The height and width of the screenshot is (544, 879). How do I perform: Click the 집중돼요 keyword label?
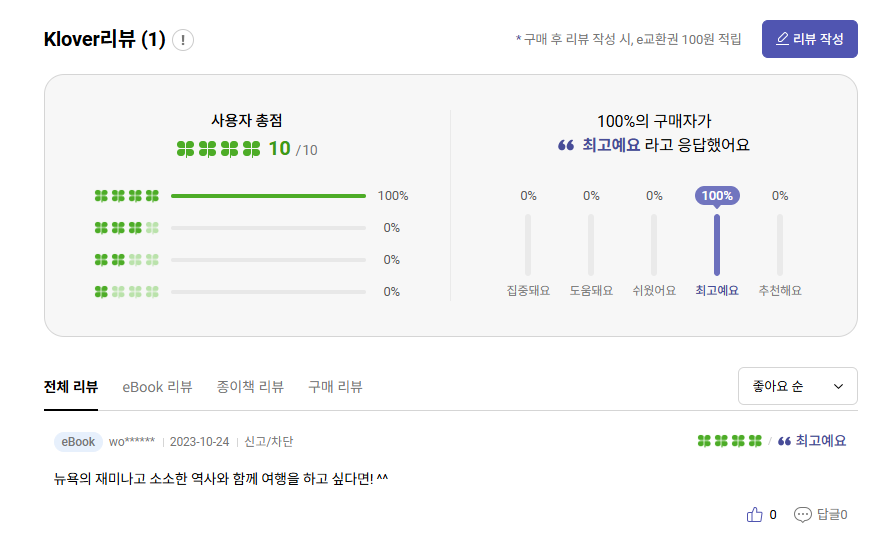(528, 291)
